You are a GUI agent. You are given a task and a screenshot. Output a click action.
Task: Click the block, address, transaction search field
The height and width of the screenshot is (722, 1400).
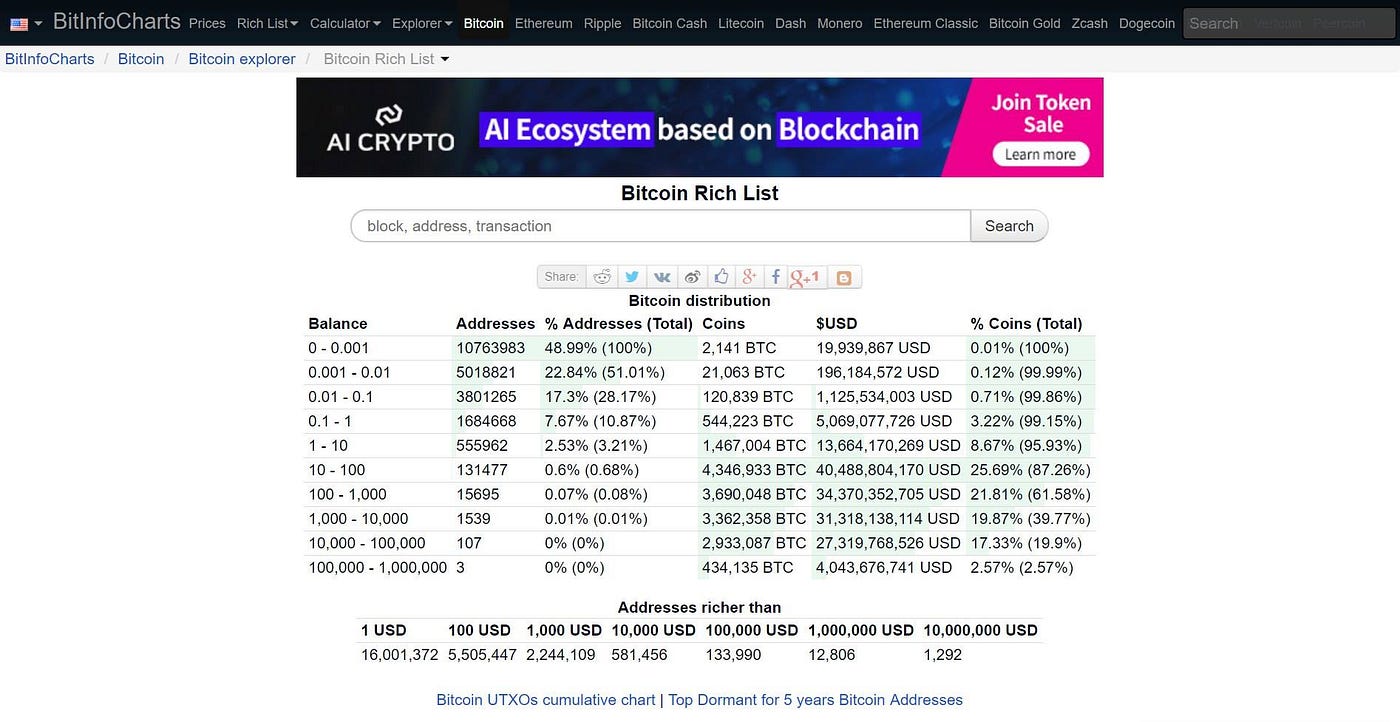[x=660, y=226]
